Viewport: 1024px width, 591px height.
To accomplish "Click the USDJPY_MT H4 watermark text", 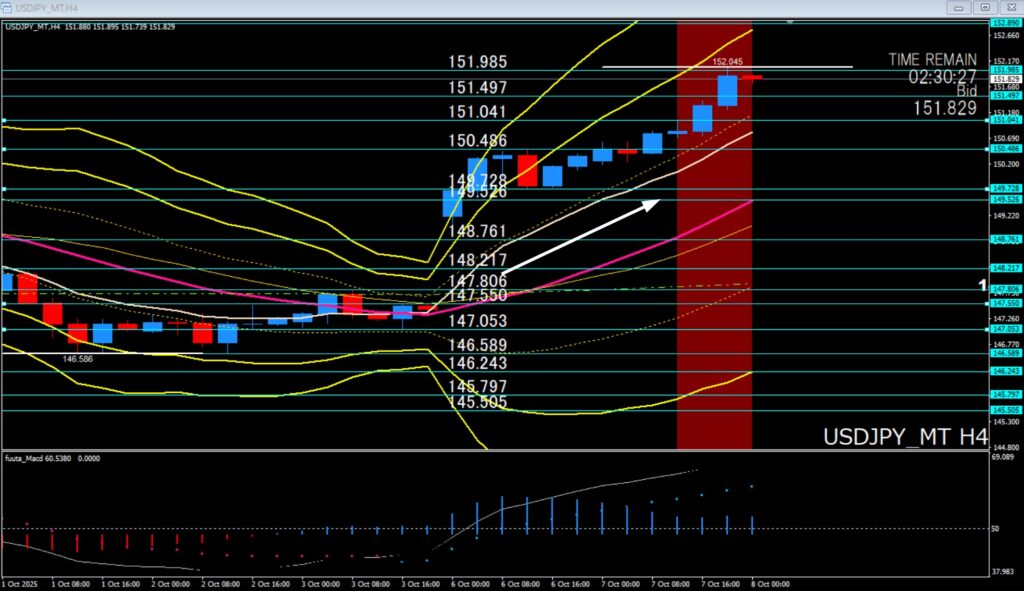I will (x=904, y=437).
